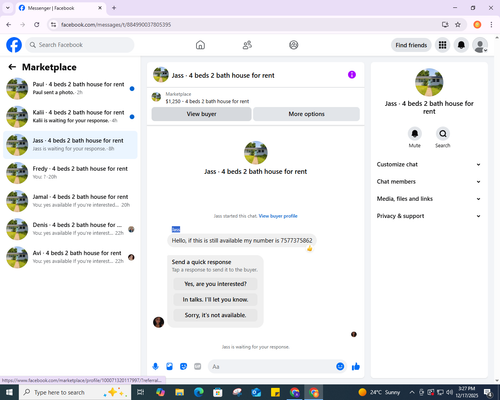Open Jamal's house for rent conversation
500x400 pixels.
pyautogui.click(x=70, y=201)
